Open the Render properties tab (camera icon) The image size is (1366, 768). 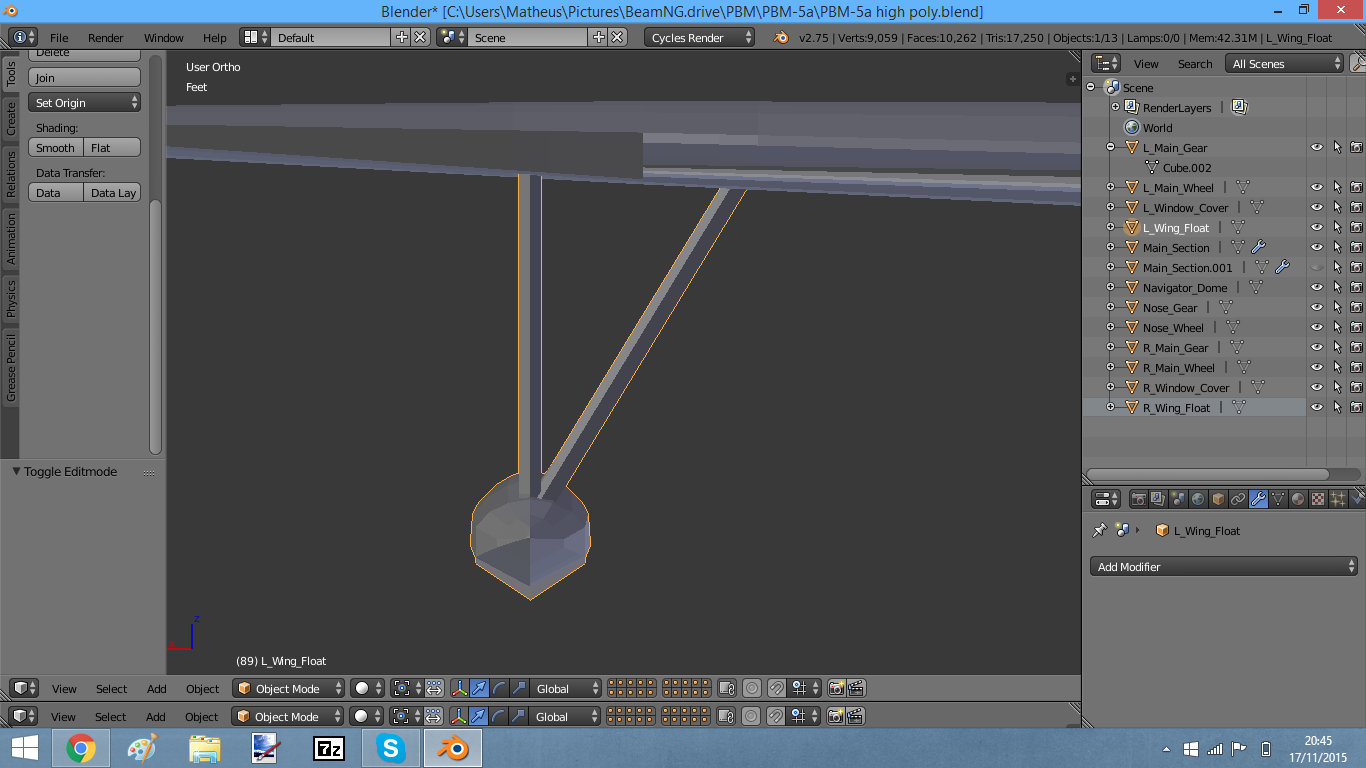point(1138,499)
